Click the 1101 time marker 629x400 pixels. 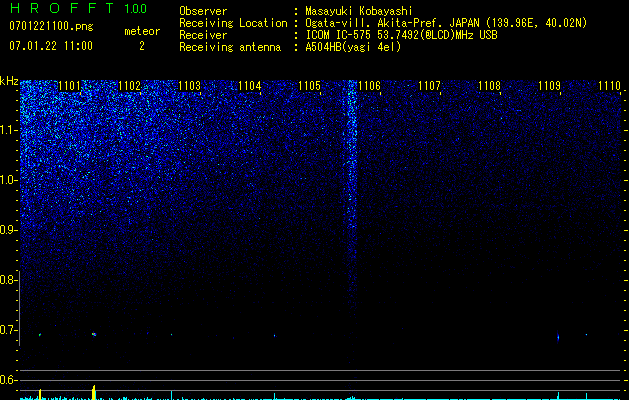tap(69, 86)
